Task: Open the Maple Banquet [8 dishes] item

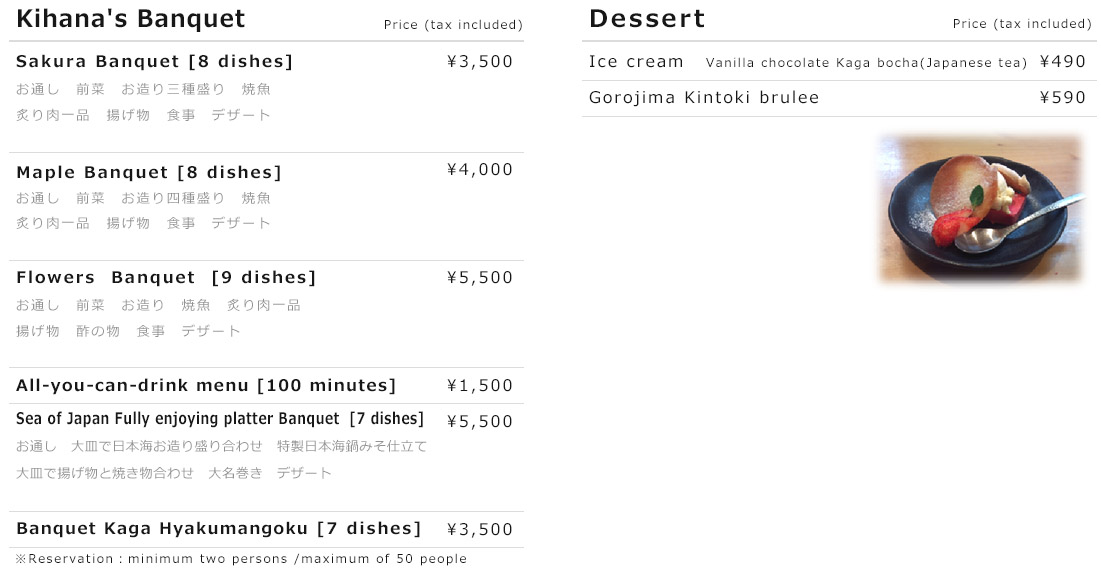Action: [149, 172]
